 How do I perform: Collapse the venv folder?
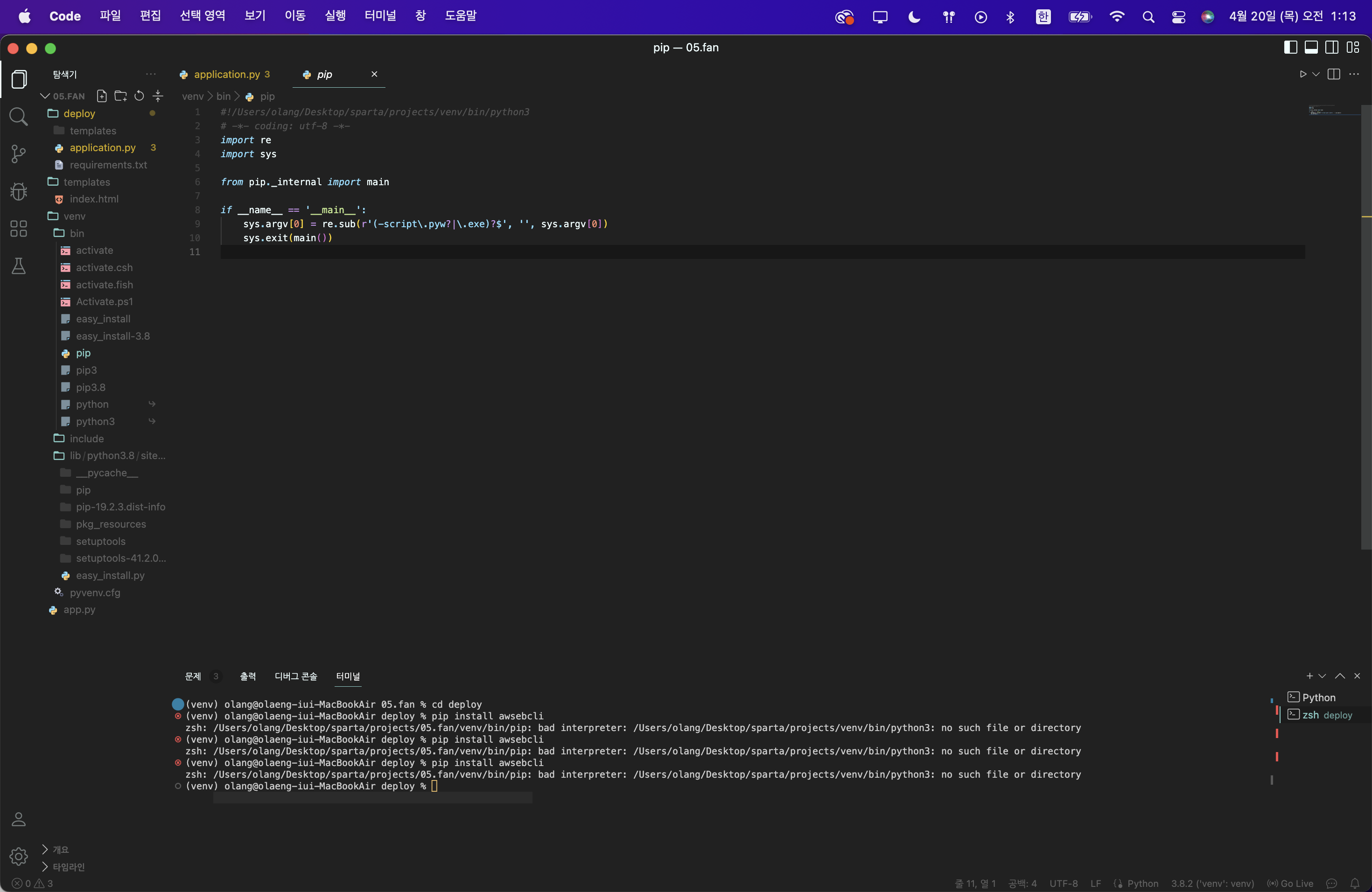click(x=74, y=216)
